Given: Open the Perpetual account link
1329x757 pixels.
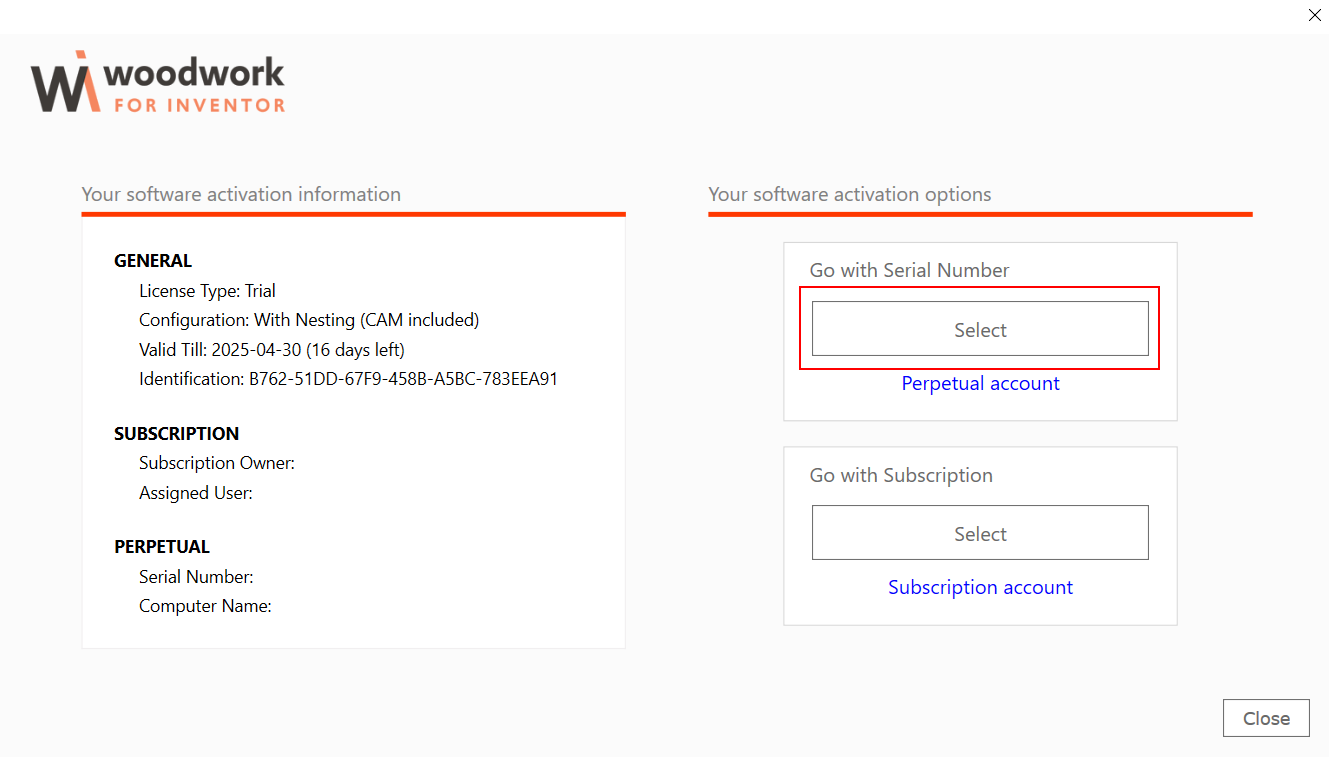Looking at the screenshot, I should click(x=980, y=383).
